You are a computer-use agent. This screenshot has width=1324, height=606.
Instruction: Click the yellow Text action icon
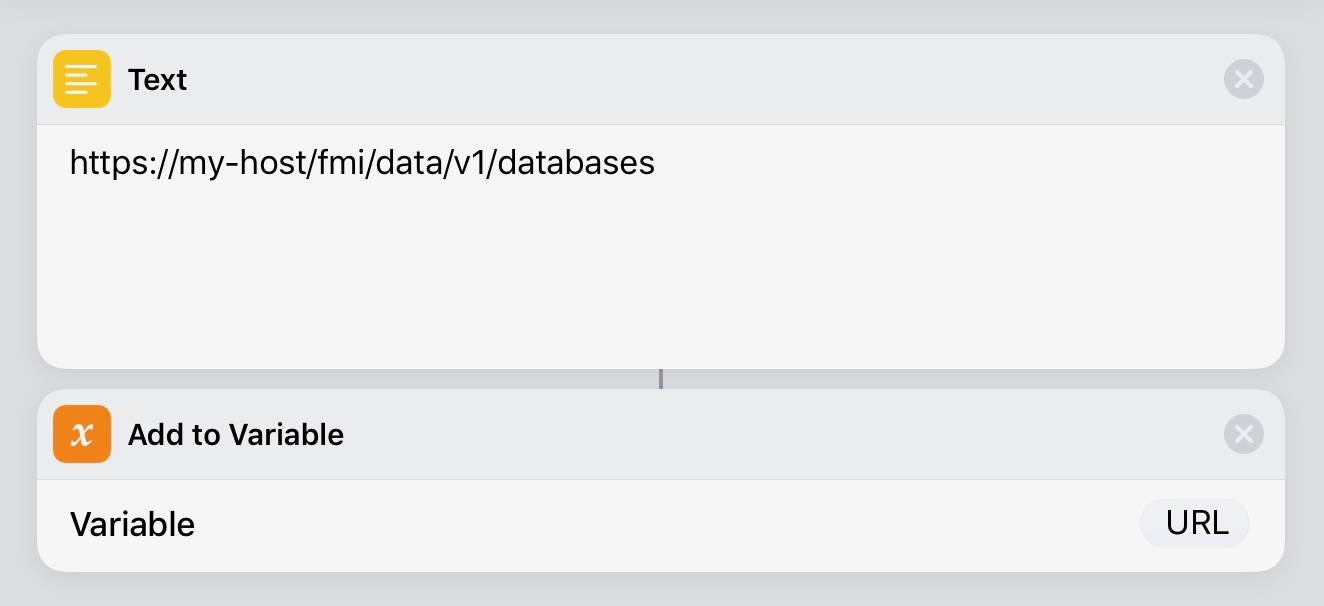82,79
